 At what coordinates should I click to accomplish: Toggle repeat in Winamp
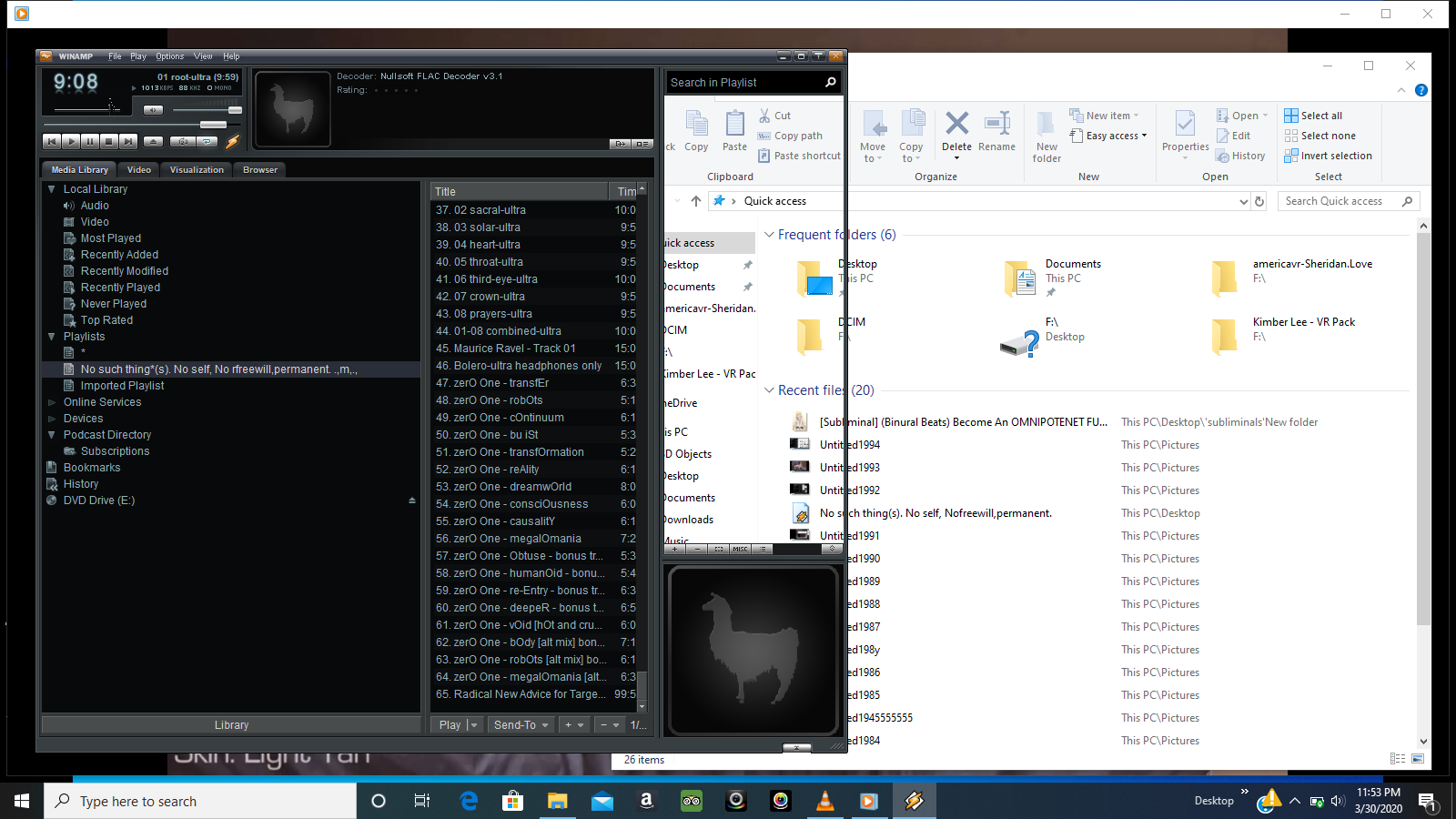(207, 141)
